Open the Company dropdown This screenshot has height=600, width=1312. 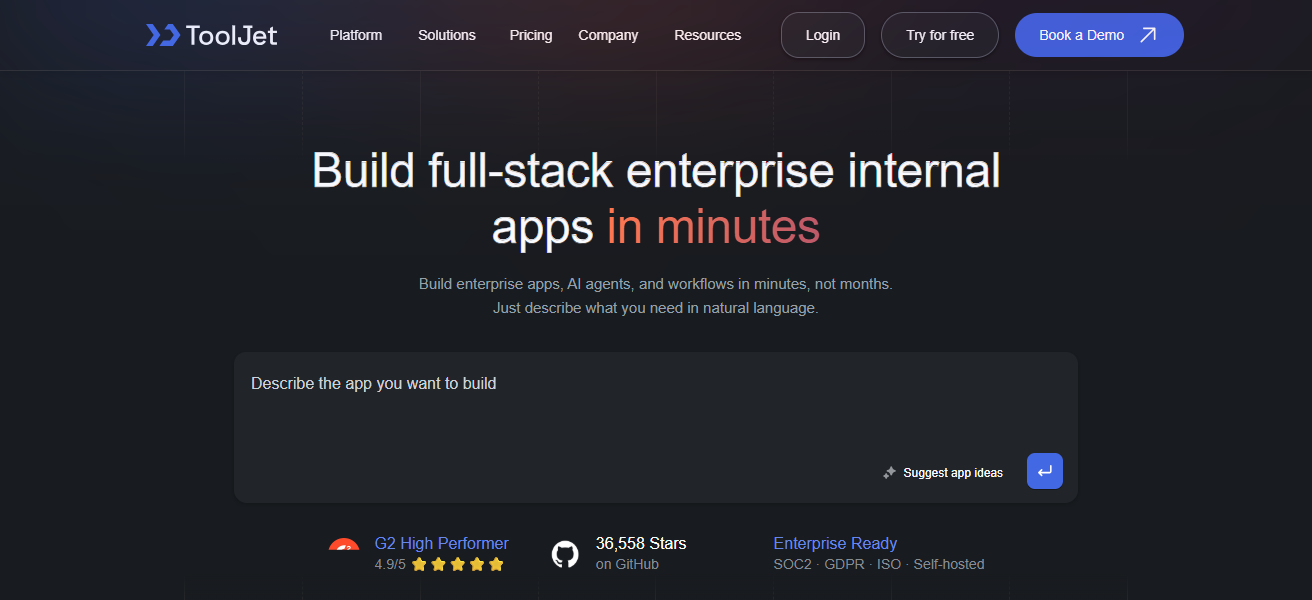coord(608,35)
